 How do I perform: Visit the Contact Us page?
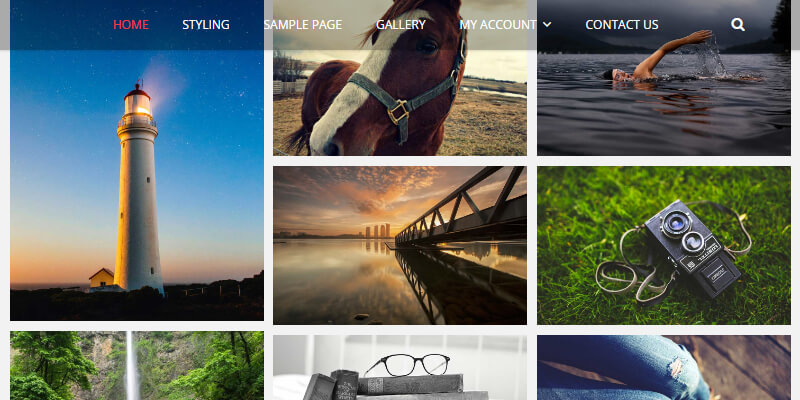tap(621, 24)
